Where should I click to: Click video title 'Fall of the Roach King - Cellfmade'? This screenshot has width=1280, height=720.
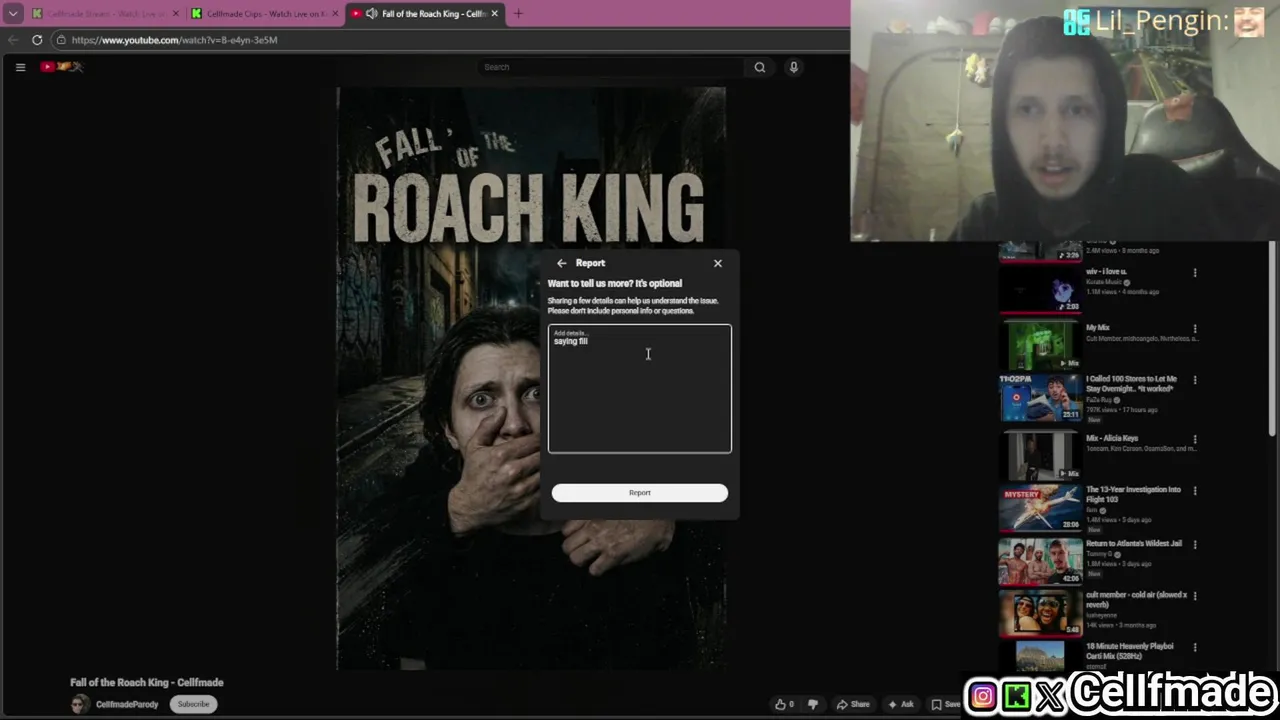pyautogui.click(x=147, y=682)
